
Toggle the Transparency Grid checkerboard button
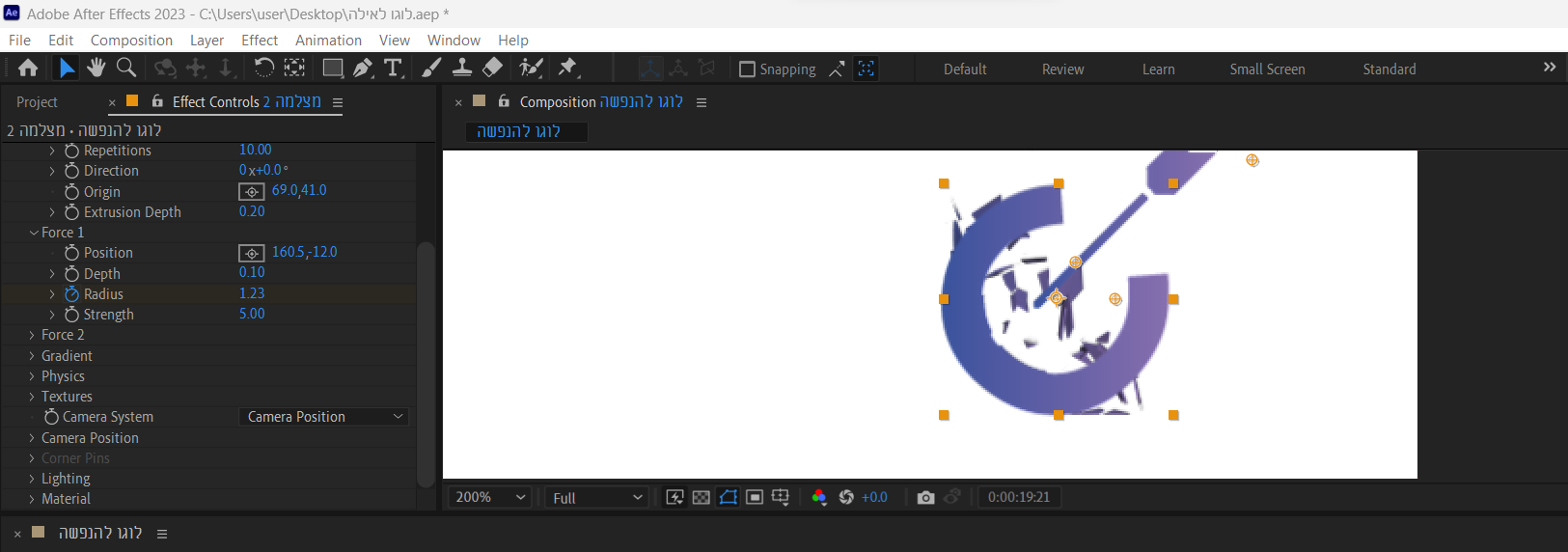coord(701,497)
